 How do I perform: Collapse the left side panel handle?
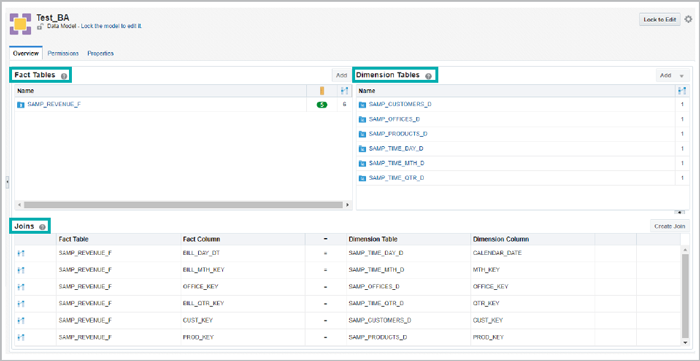tap(7, 183)
